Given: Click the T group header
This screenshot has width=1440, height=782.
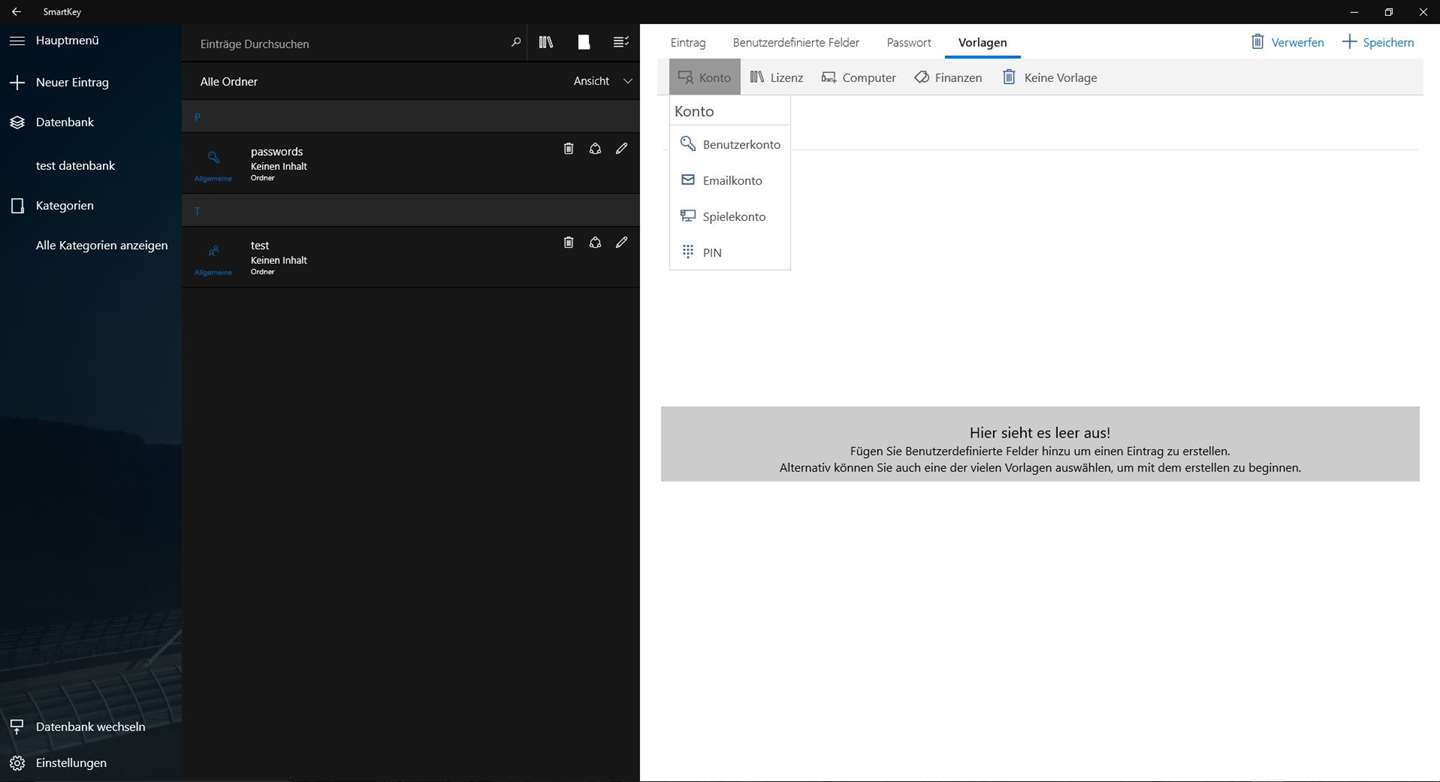Looking at the screenshot, I should tap(411, 211).
